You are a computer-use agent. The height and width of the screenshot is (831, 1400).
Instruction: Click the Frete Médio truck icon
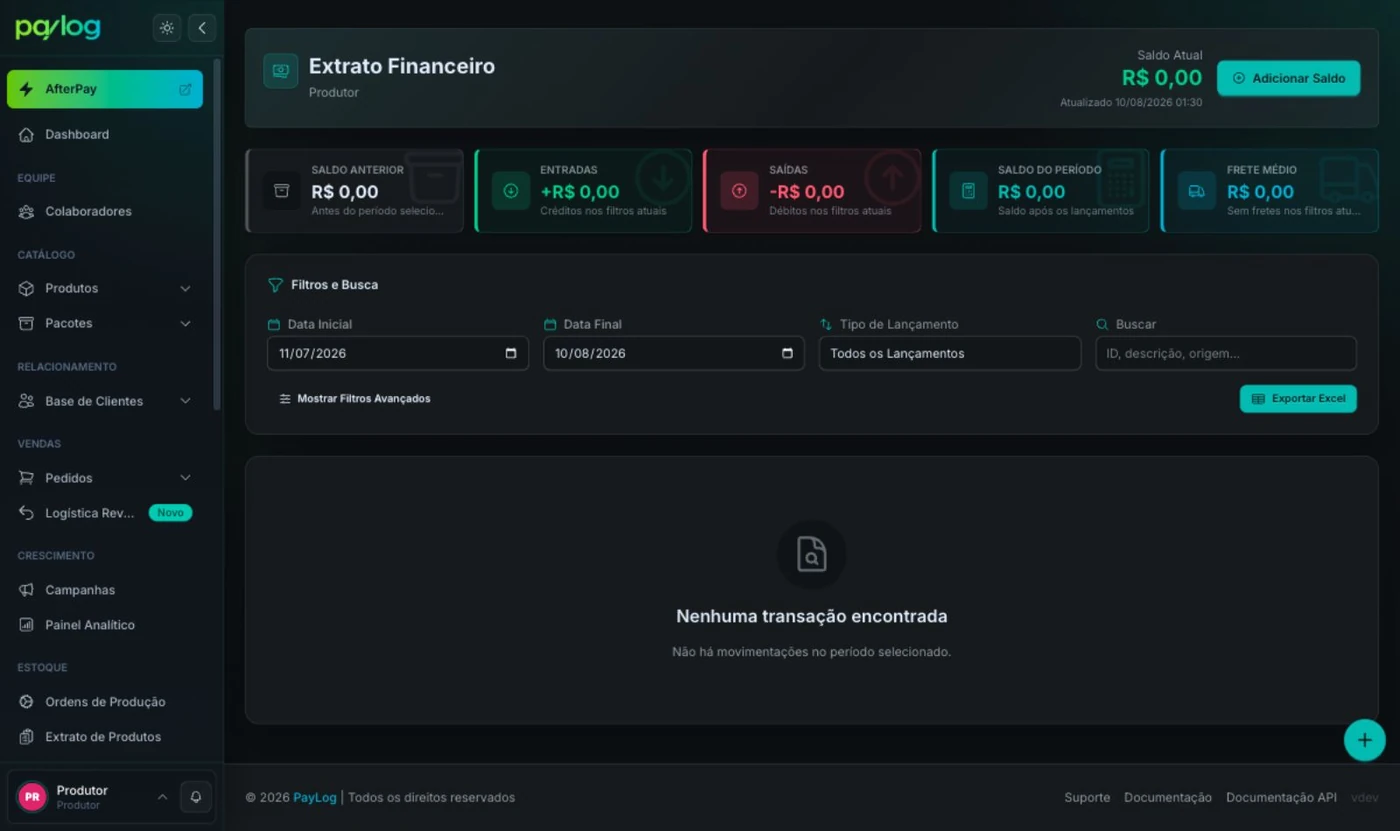point(1197,191)
